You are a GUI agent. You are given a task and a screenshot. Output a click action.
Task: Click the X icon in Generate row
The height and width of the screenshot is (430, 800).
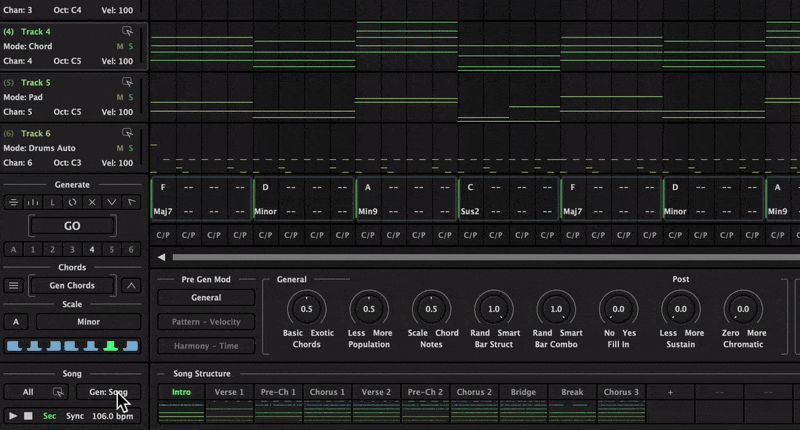coord(92,202)
